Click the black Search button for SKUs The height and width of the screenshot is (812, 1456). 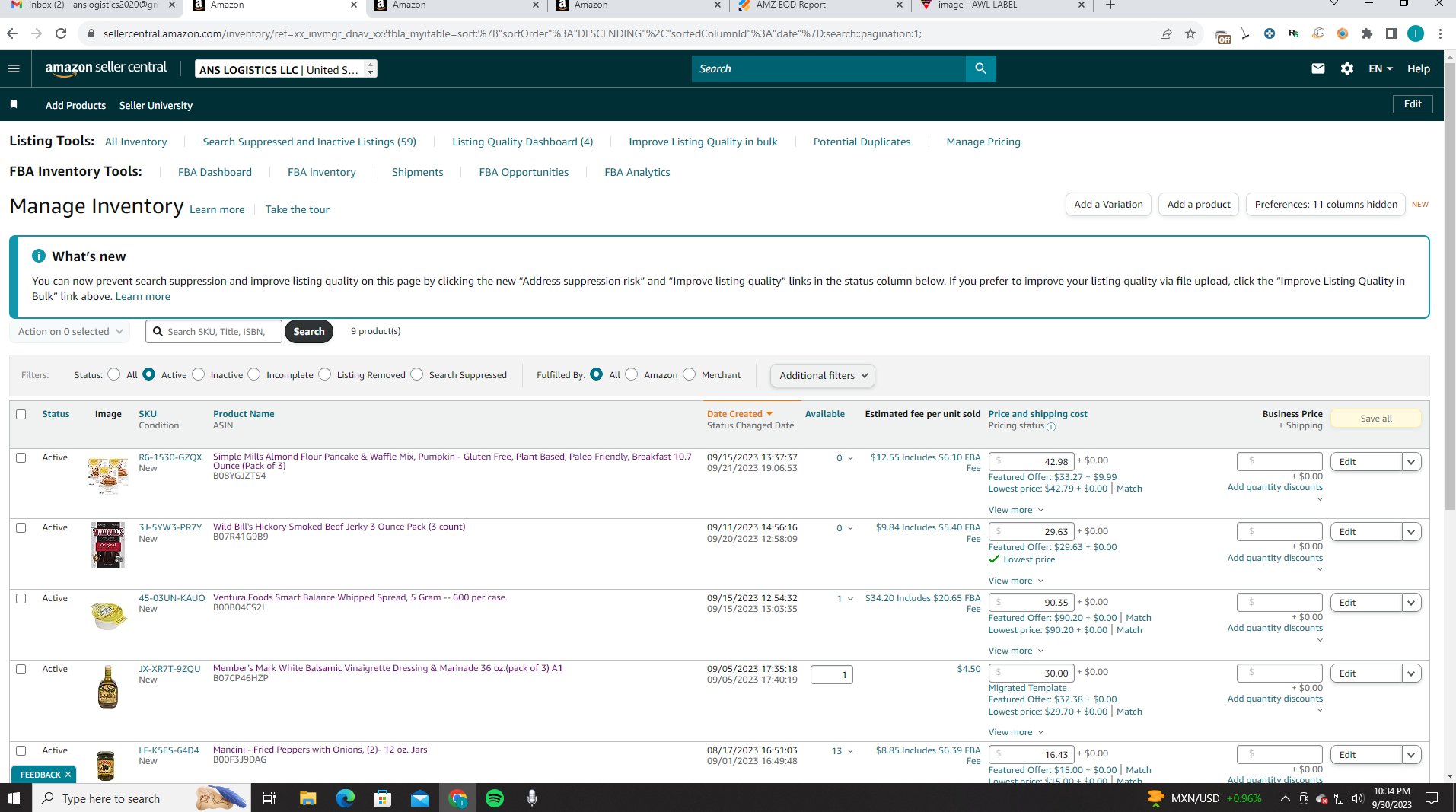coord(309,332)
